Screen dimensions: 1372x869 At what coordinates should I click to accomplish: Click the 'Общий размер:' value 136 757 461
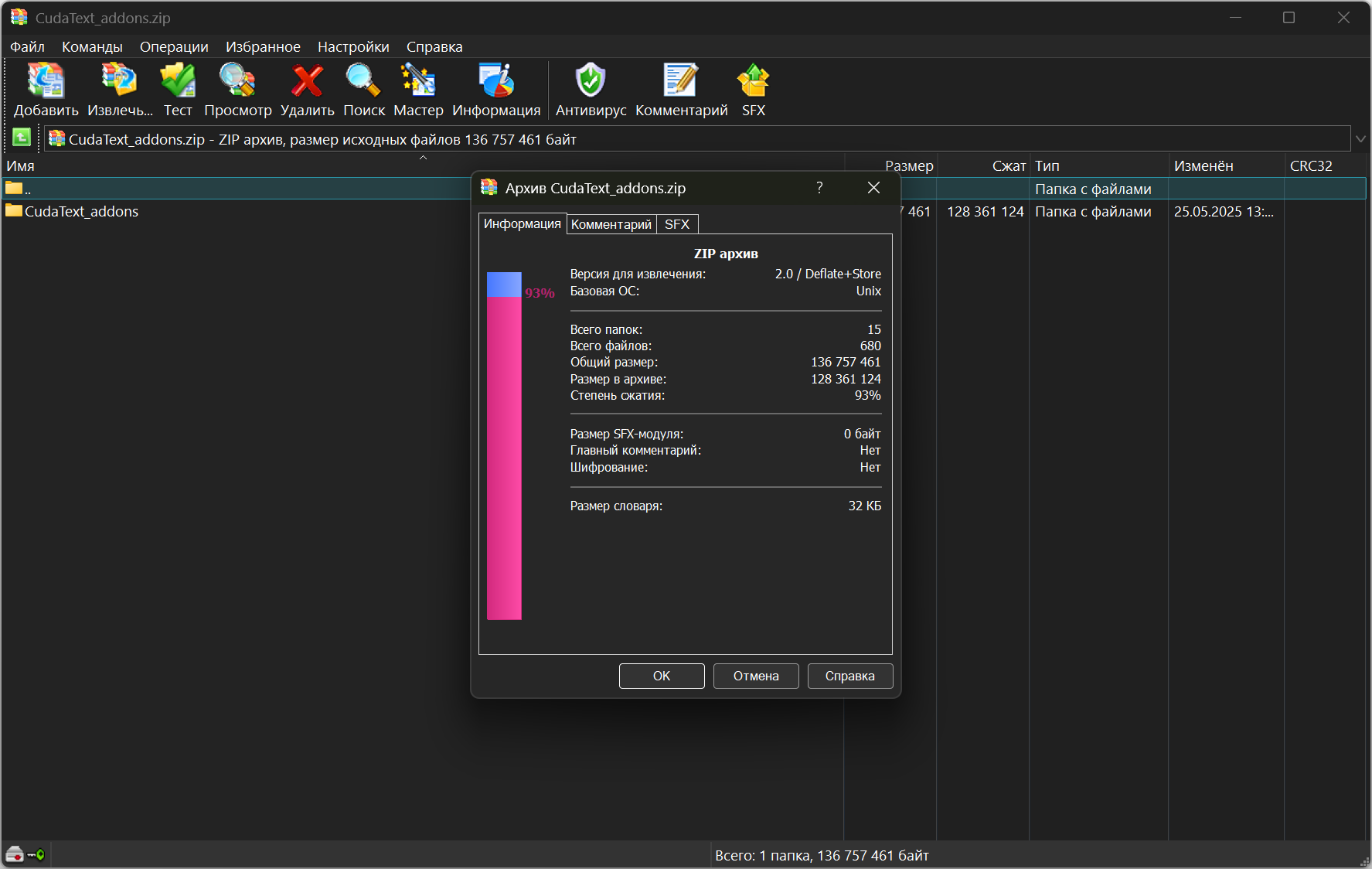pos(846,362)
